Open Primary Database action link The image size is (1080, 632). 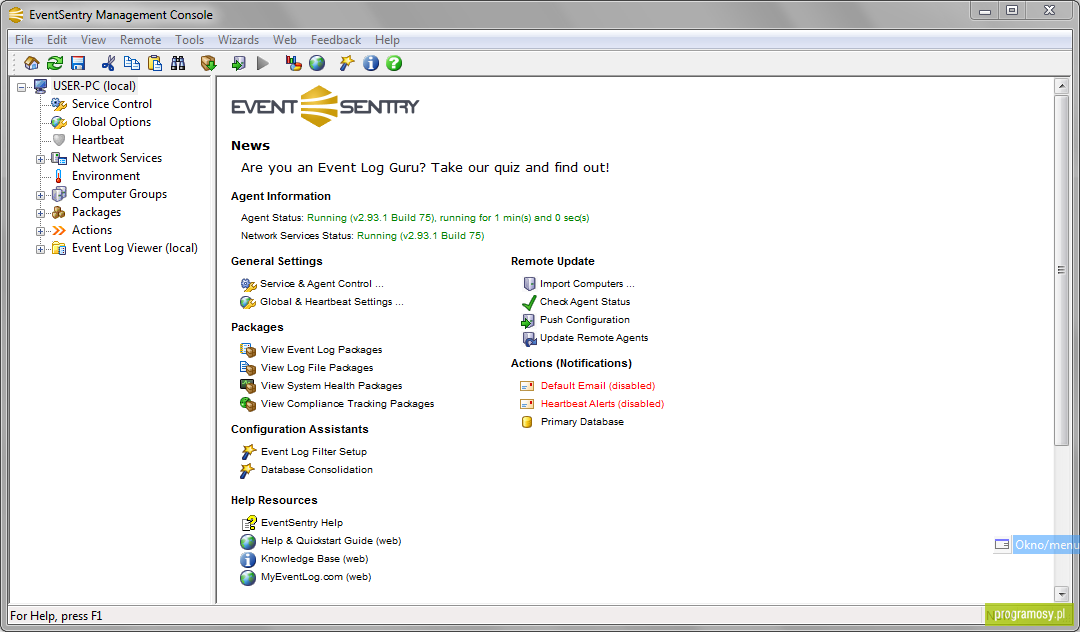pyautogui.click(x=582, y=421)
